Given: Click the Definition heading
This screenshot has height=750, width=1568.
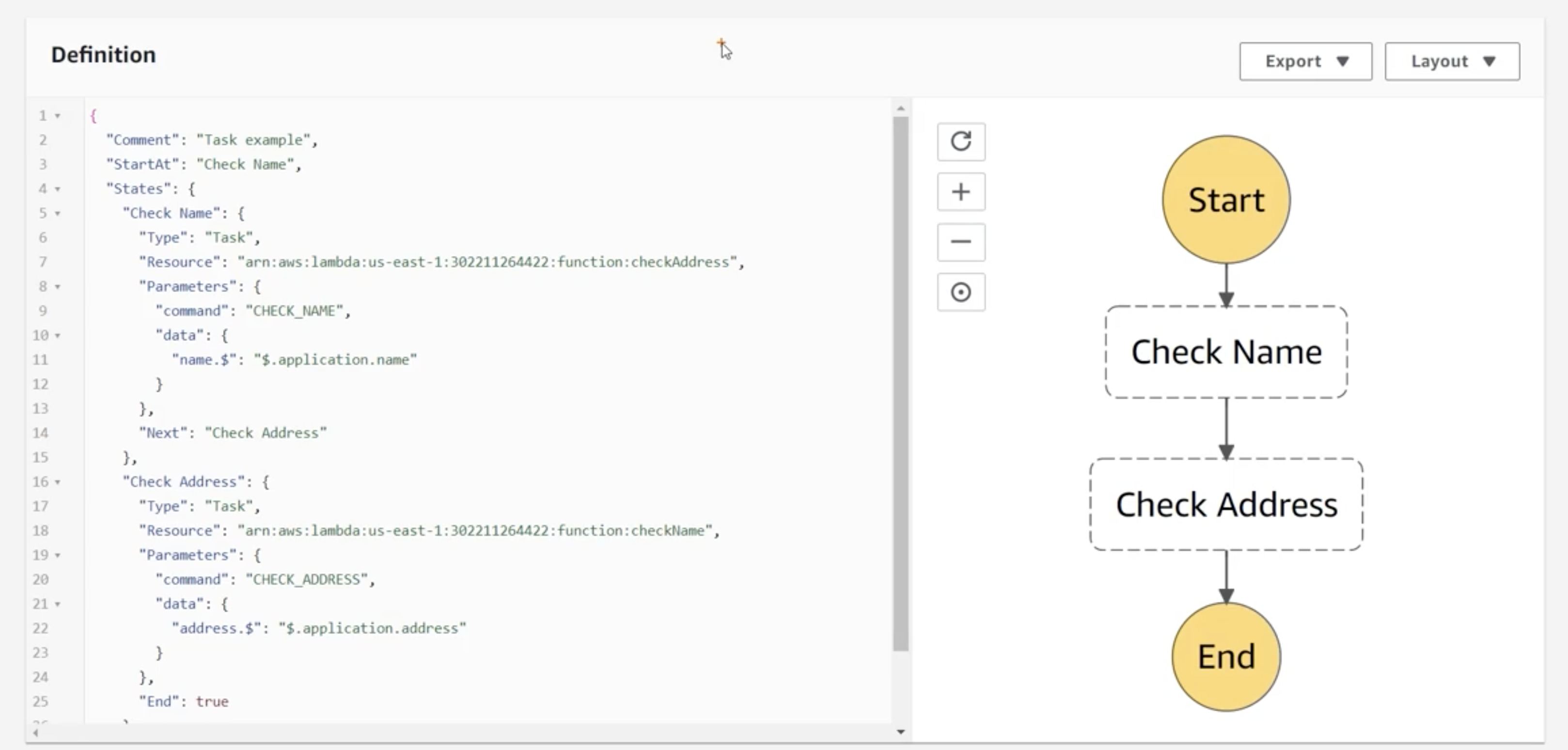Looking at the screenshot, I should (104, 55).
